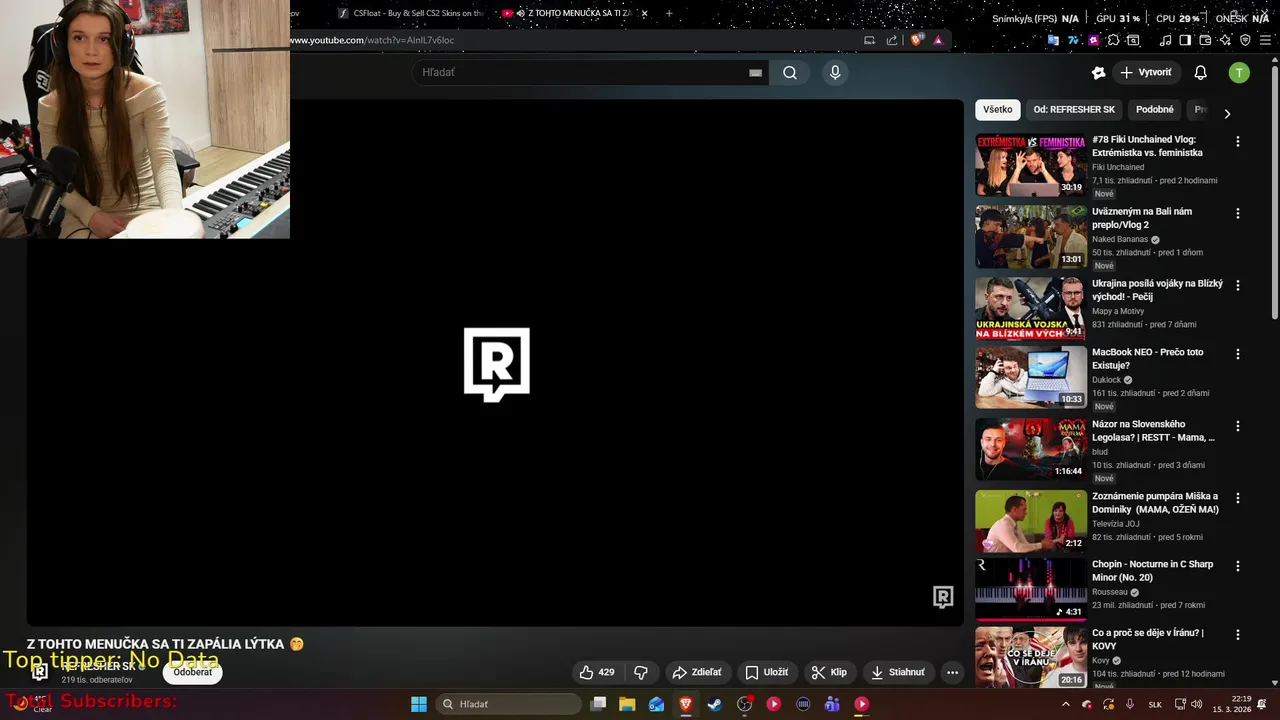The height and width of the screenshot is (720, 1280).
Task: Open File Explorer from the taskbar
Action: click(x=627, y=704)
